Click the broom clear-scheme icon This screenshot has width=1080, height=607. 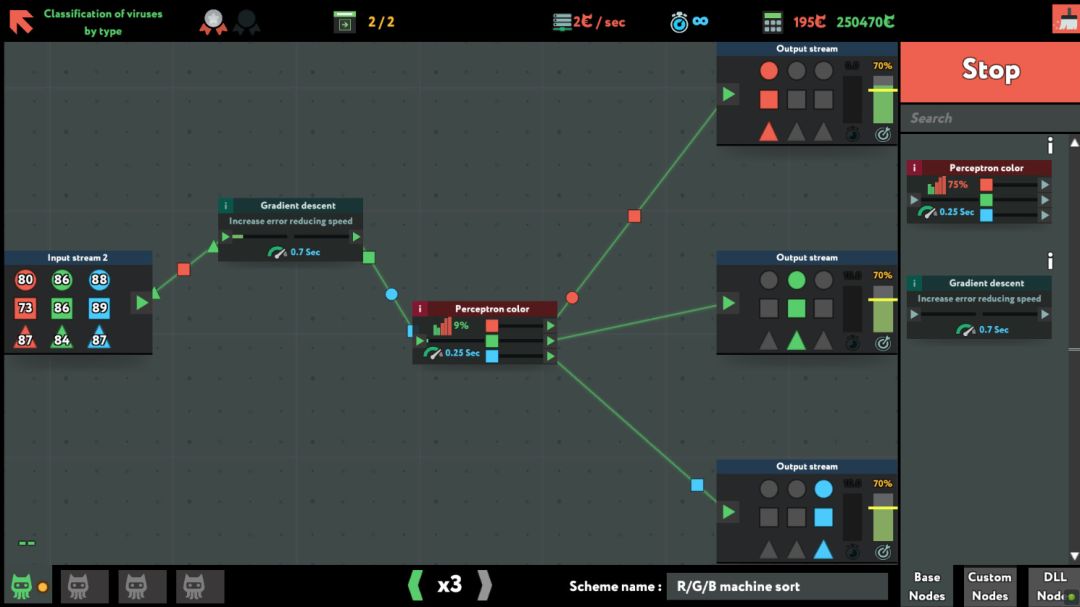click(x=1066, y=19)
